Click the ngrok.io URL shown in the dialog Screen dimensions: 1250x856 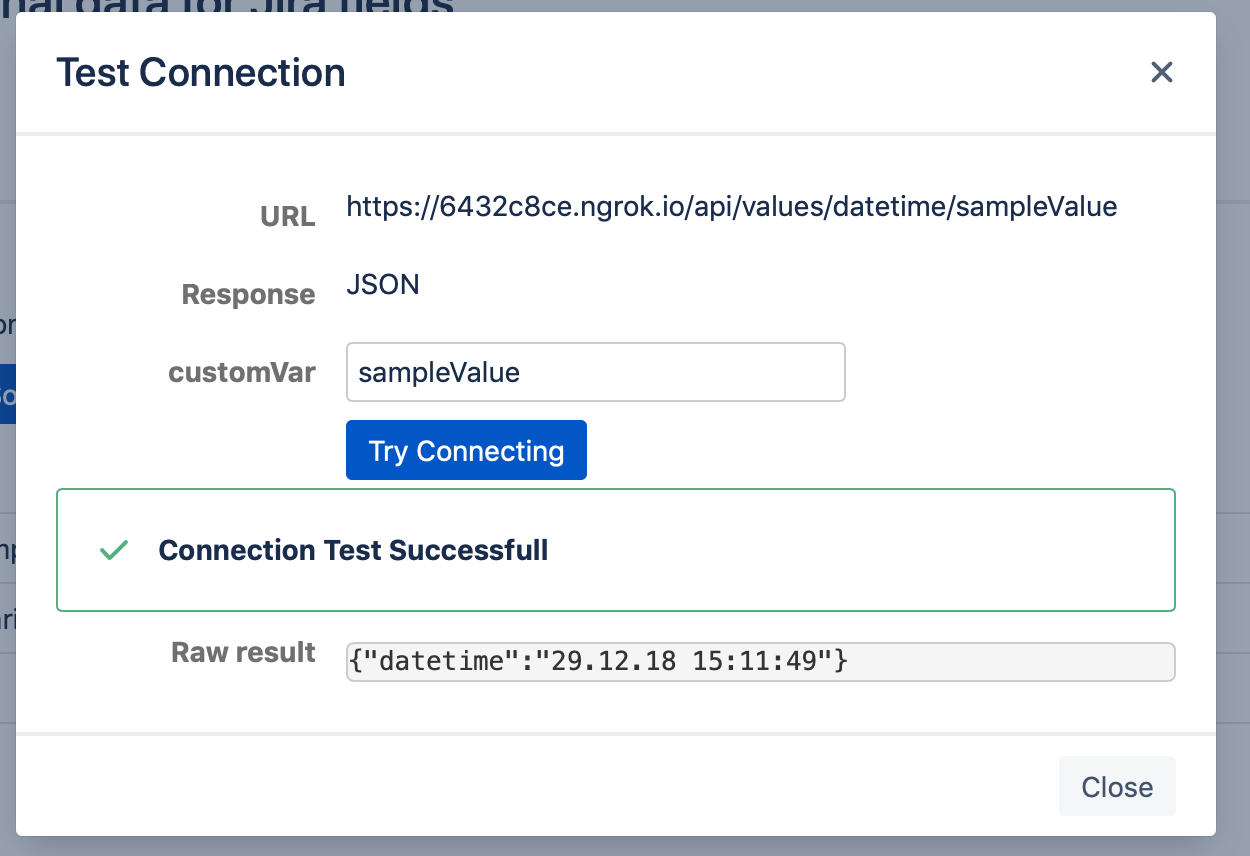(731, 207)
